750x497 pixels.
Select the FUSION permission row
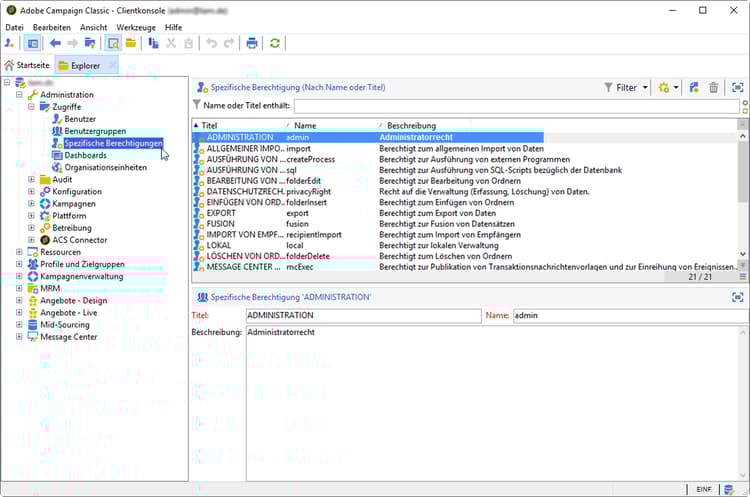pos(368,224)
